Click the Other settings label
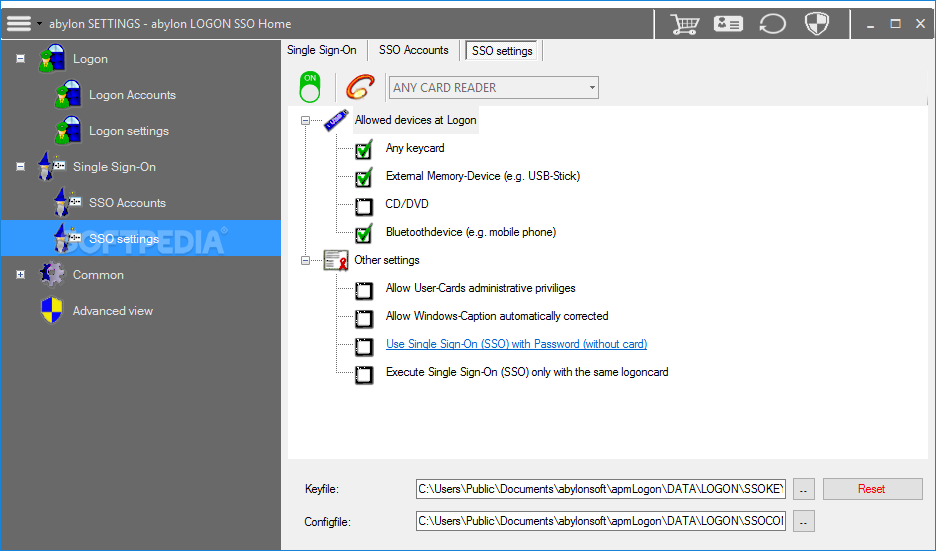The width and height of the screenshot is (936, 551). [387, 260]
